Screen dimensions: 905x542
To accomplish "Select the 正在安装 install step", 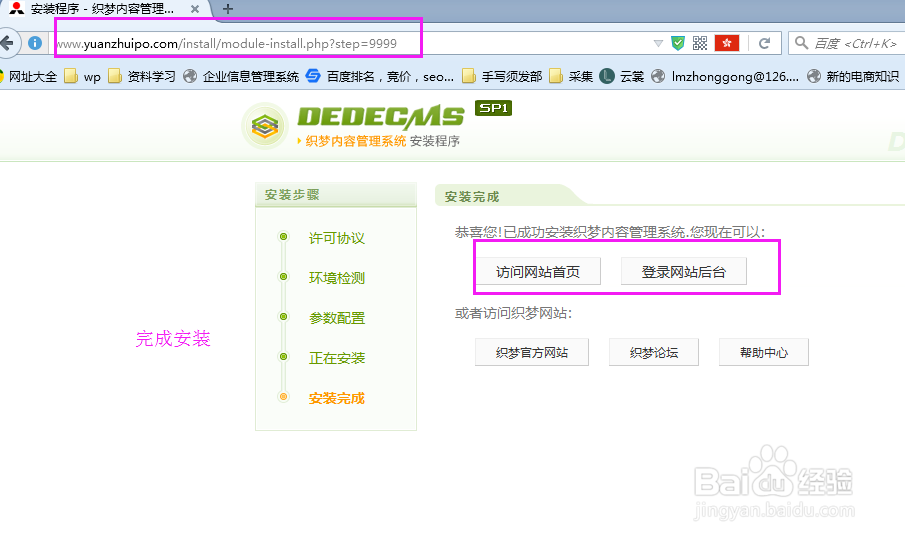I will click(x=336, y=358).
